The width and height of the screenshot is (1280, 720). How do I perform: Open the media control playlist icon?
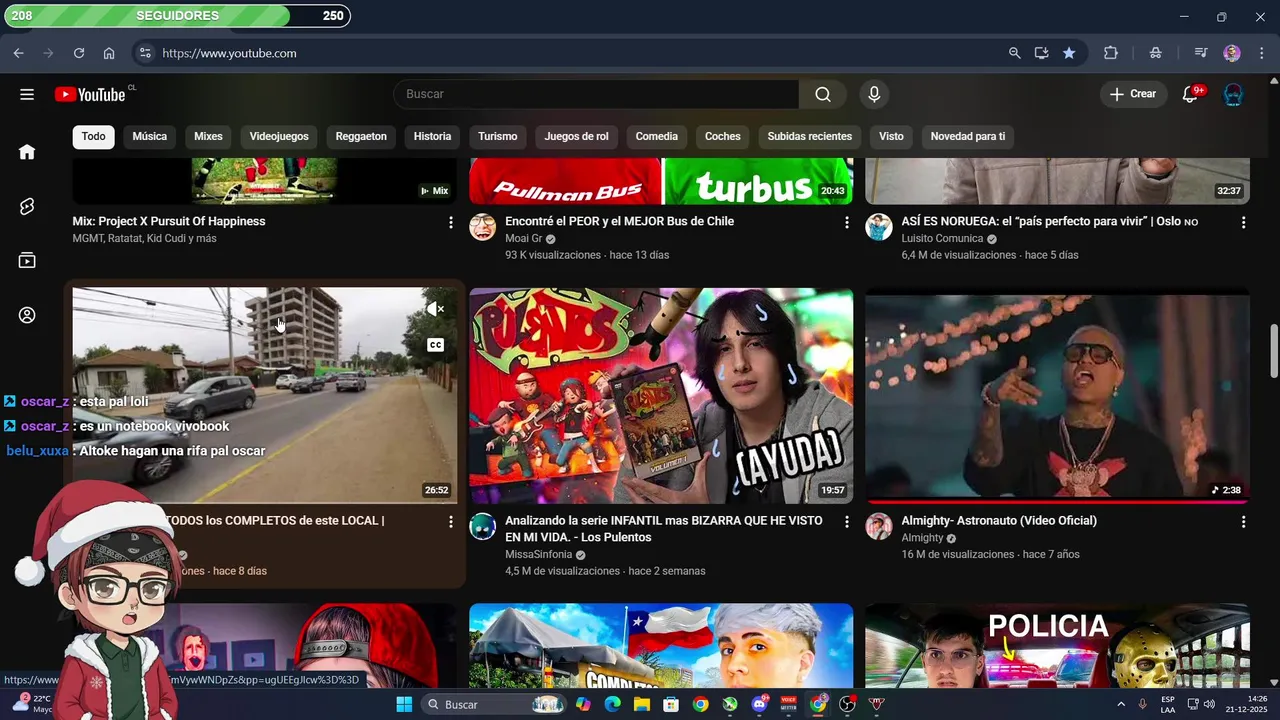pos(1201,53)
